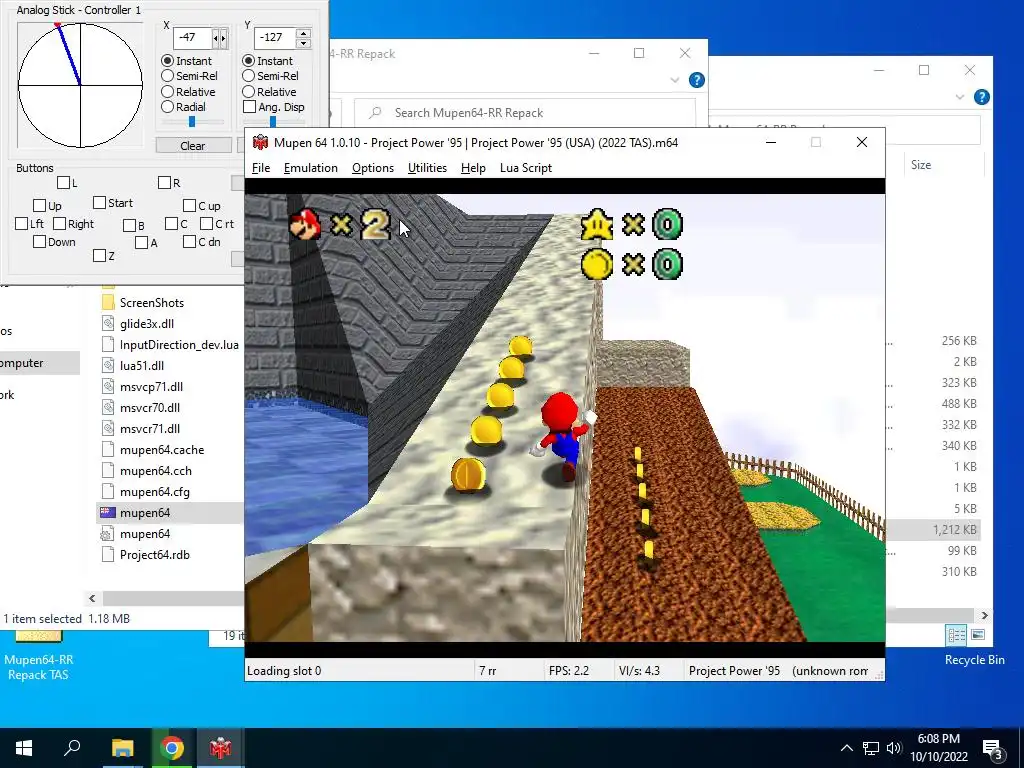Image resolution: width=1024 pixels, height=768 pixels.
Task: Open the Lua Script menu
Action: tap(526, 168)
